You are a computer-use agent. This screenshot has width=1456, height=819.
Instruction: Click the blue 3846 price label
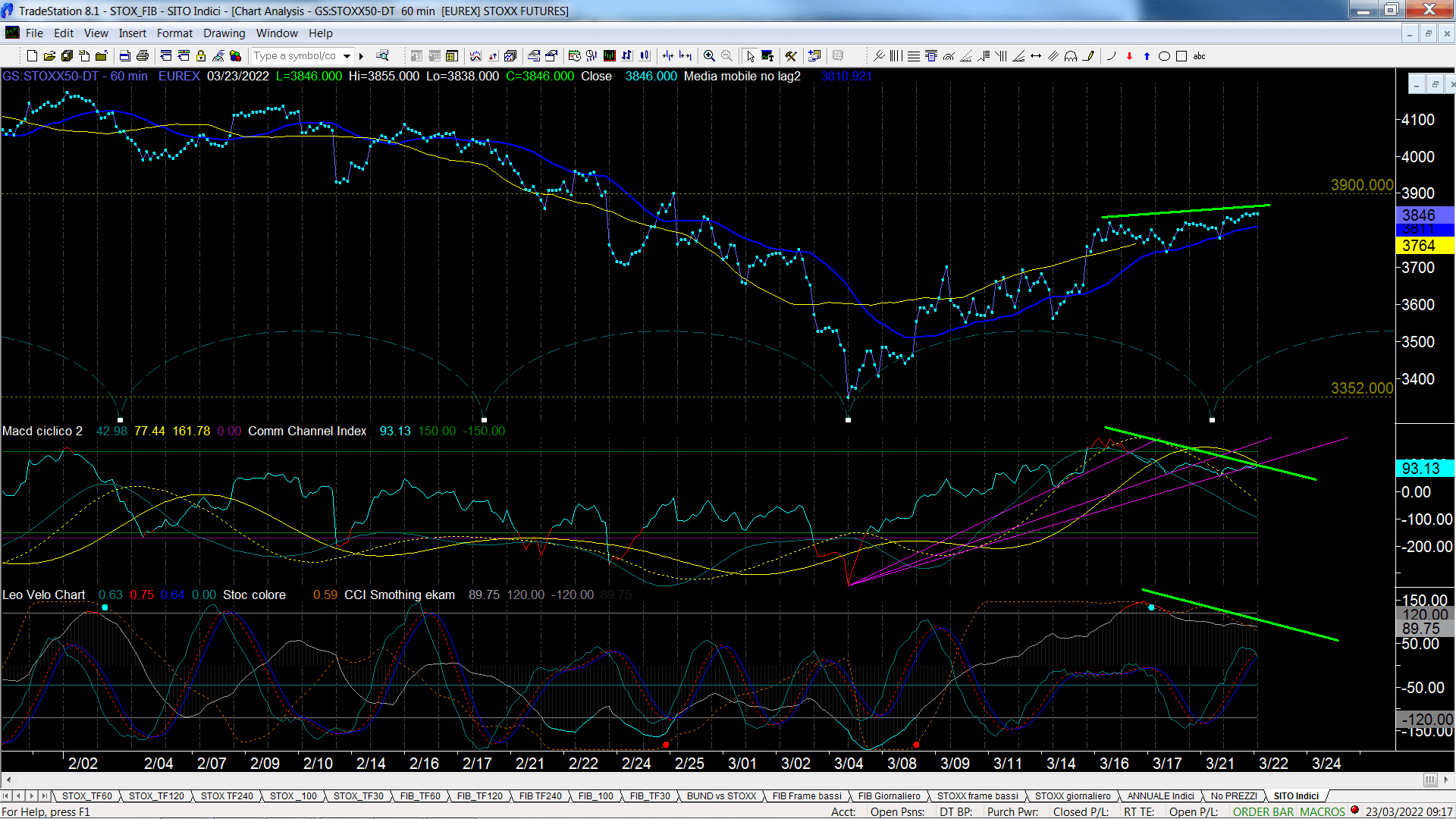click(x=1424, y=215)
